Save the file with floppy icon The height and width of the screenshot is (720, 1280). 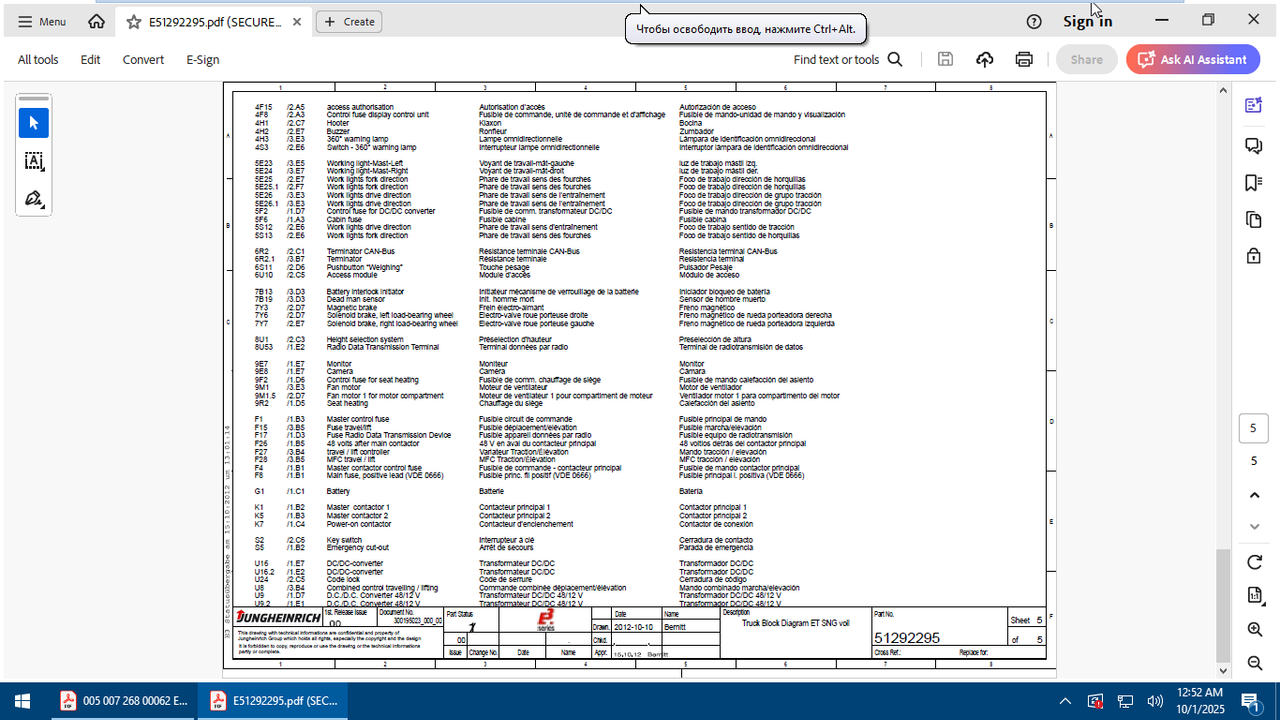coord(945,60)
